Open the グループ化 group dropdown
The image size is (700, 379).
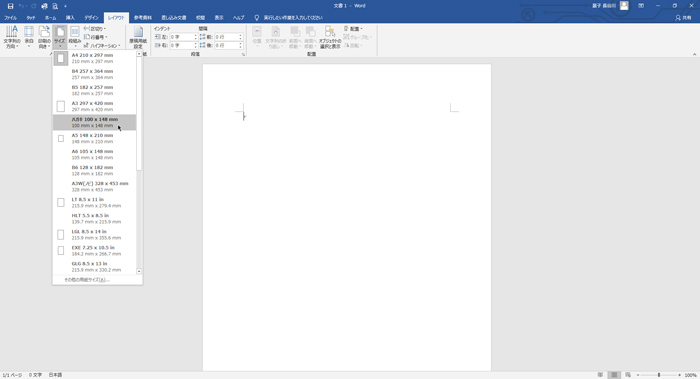[358, 37]
